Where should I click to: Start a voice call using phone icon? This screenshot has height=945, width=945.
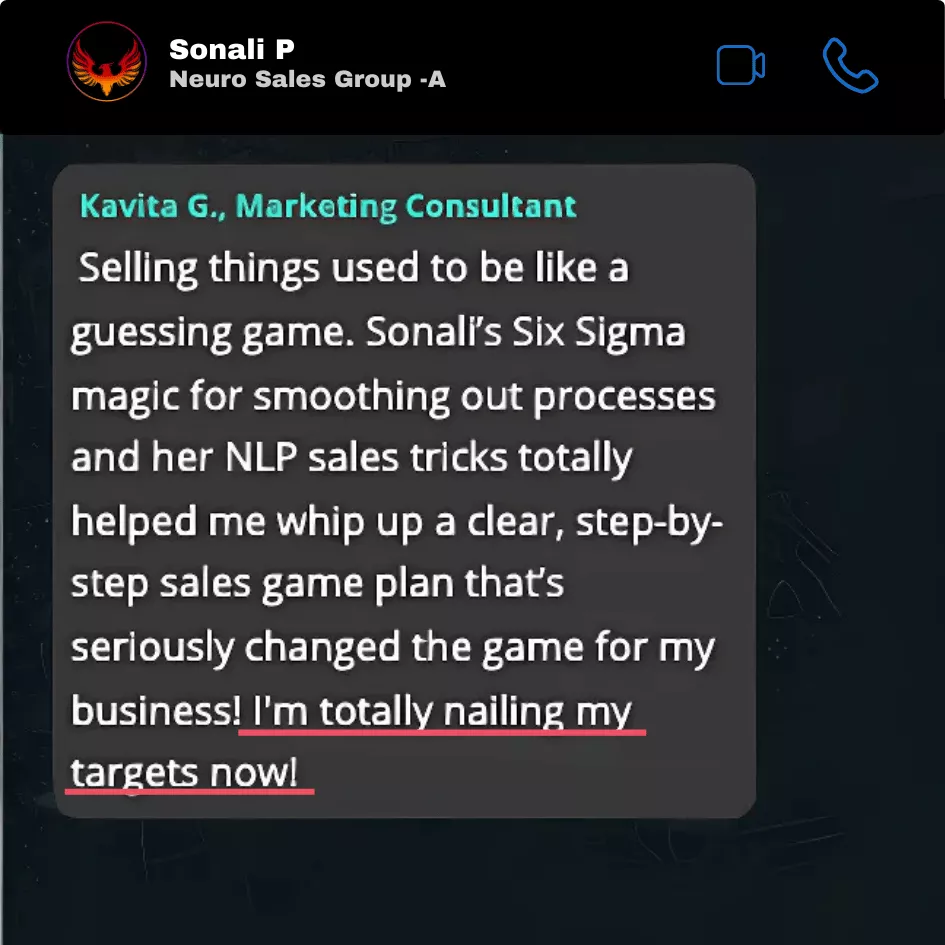850,66
